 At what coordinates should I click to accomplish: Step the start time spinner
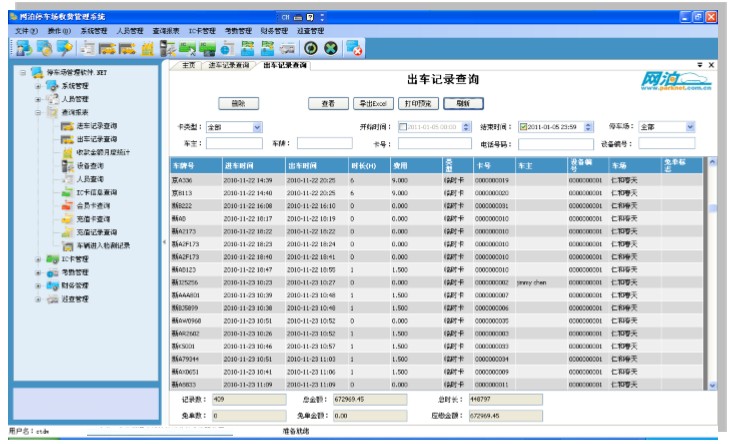[466, 127]
